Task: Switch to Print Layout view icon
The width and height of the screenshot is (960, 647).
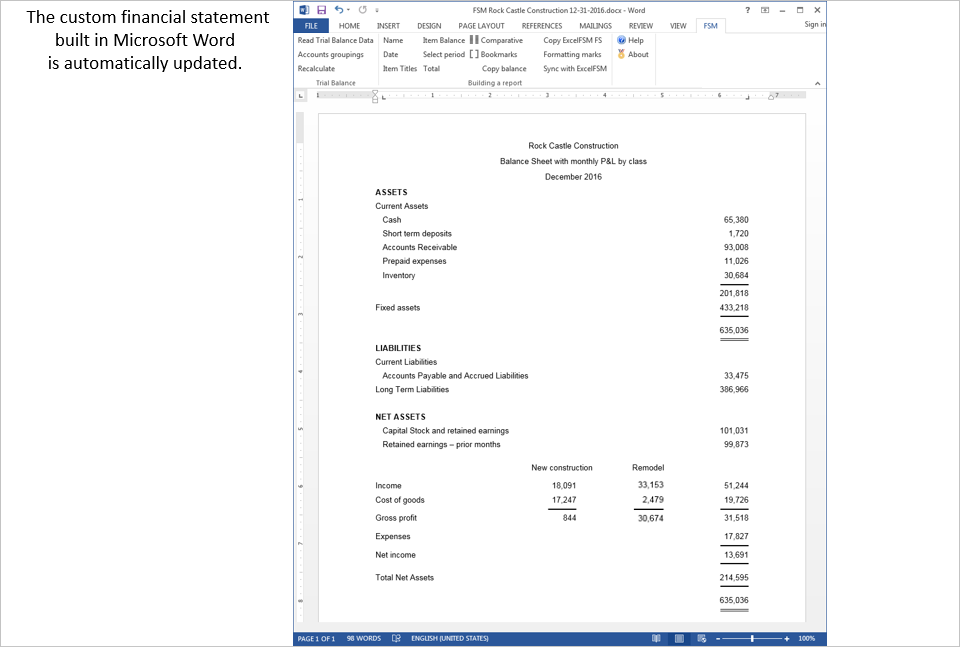Action: [679, 638]
